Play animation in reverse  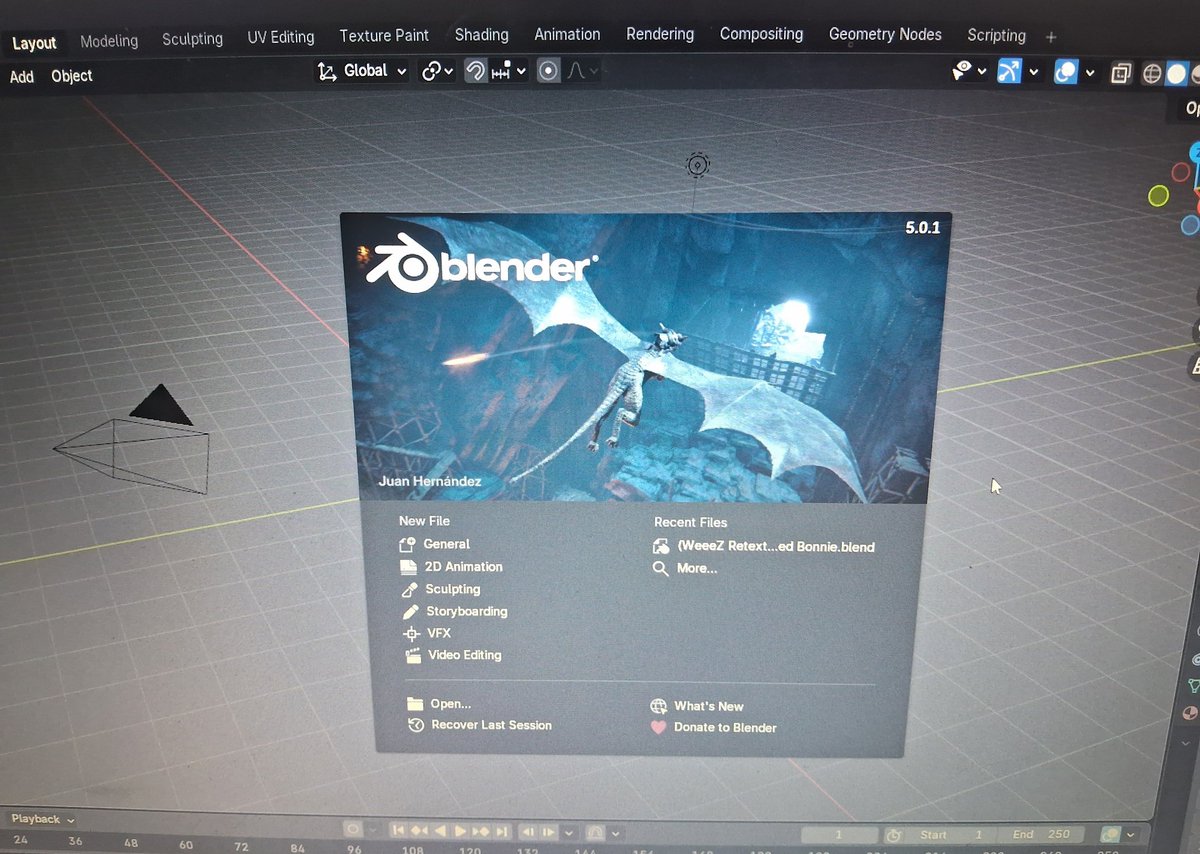click(x=440, y=831)
